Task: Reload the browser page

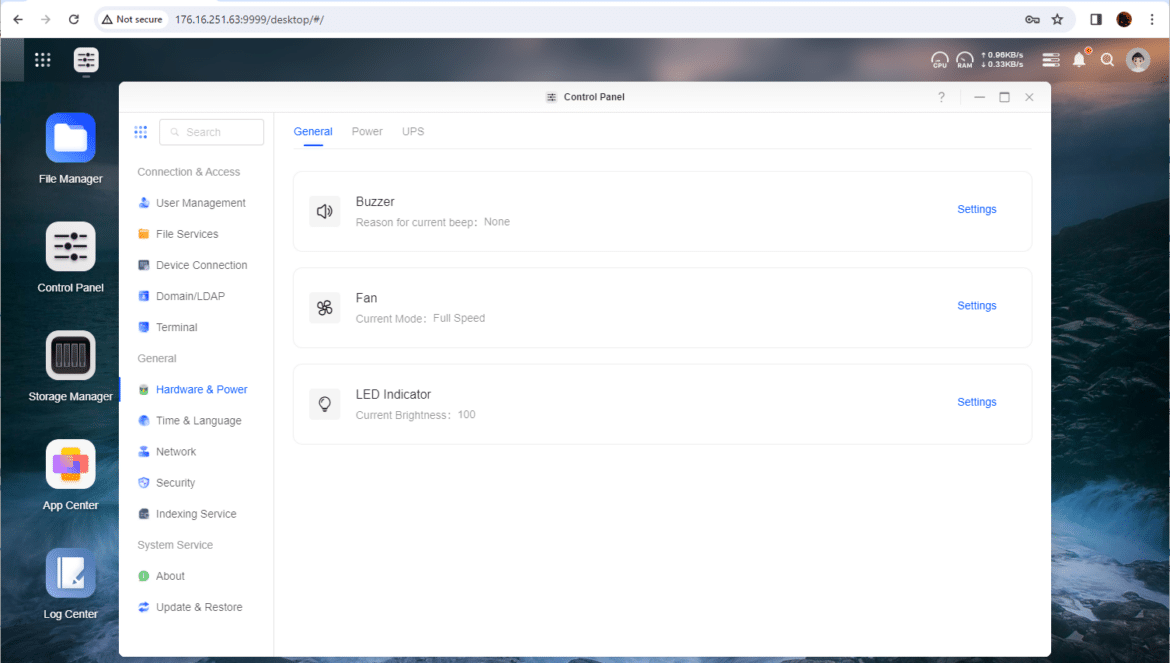Action: tap(74, 19)
